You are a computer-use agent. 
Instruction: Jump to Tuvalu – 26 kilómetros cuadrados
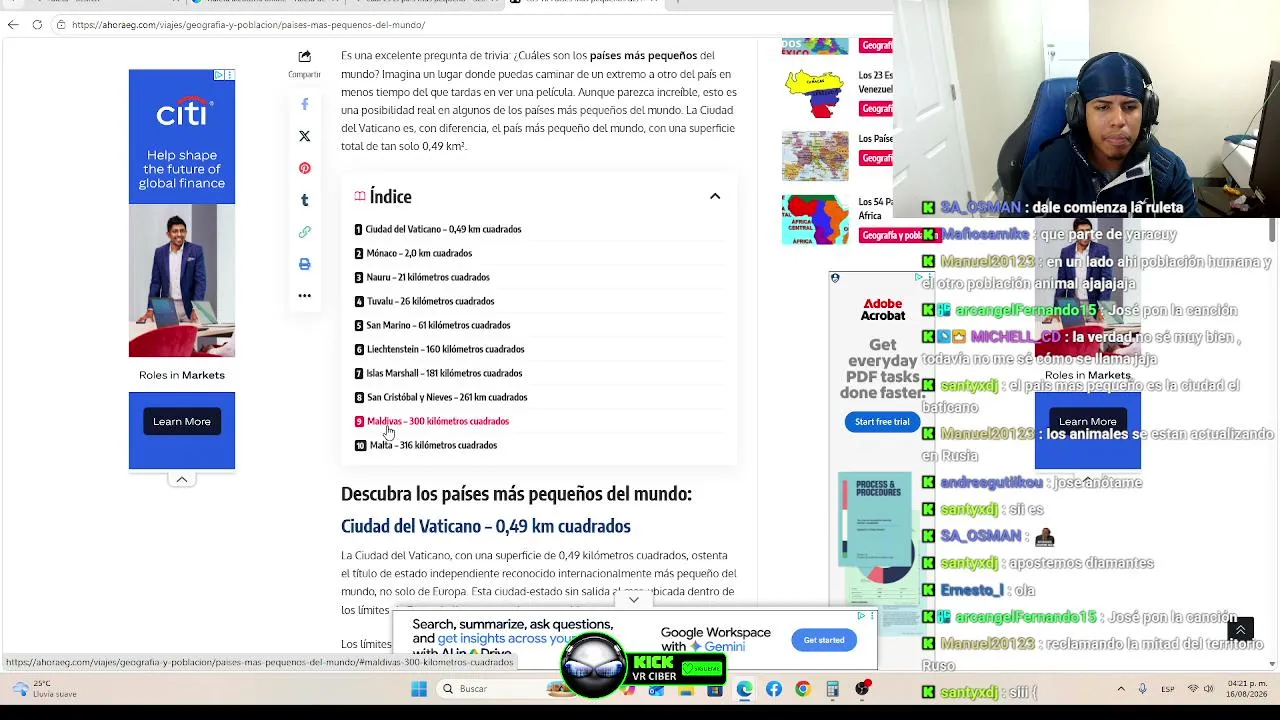tap(430, 301)
